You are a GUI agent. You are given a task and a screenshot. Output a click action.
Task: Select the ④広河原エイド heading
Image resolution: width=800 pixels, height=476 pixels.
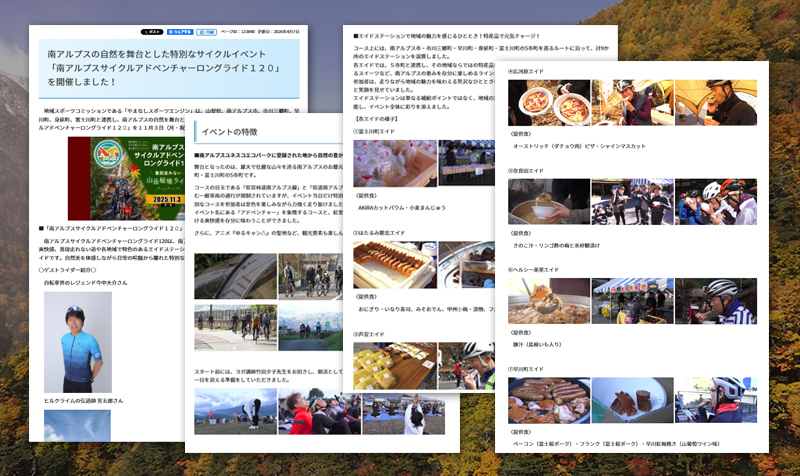click(526, 71)
